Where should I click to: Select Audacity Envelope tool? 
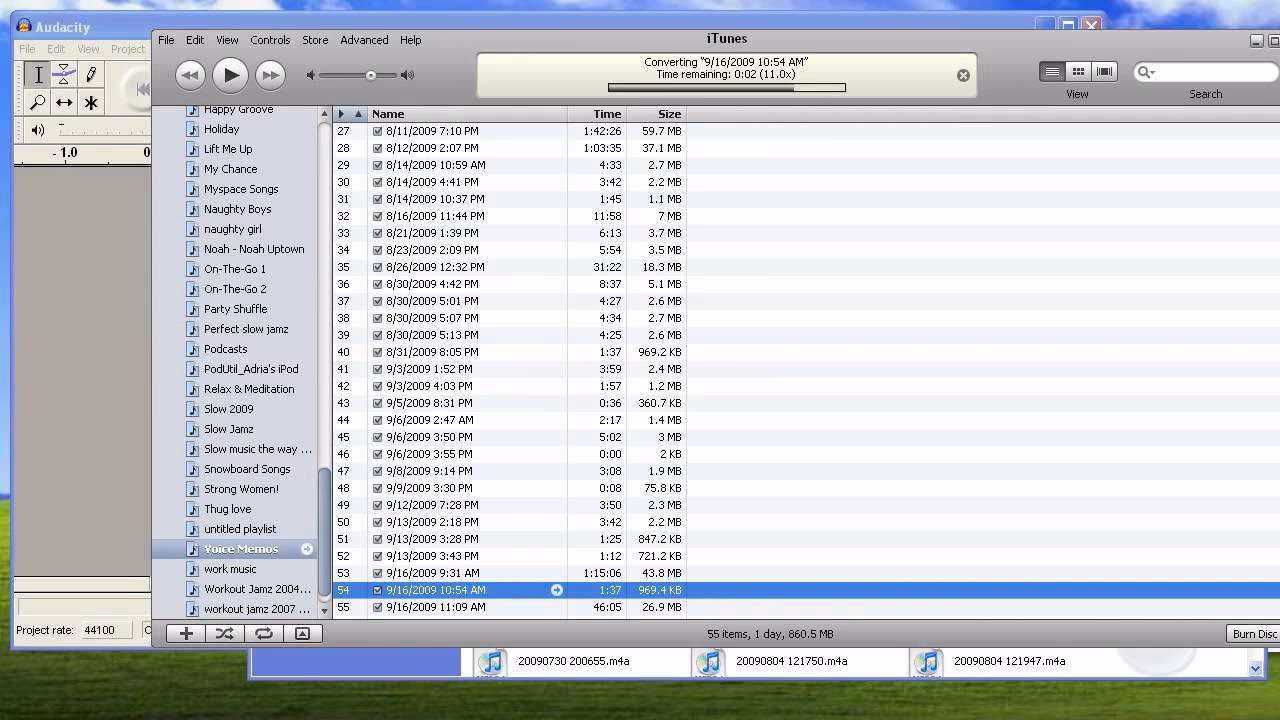(64, 75)
